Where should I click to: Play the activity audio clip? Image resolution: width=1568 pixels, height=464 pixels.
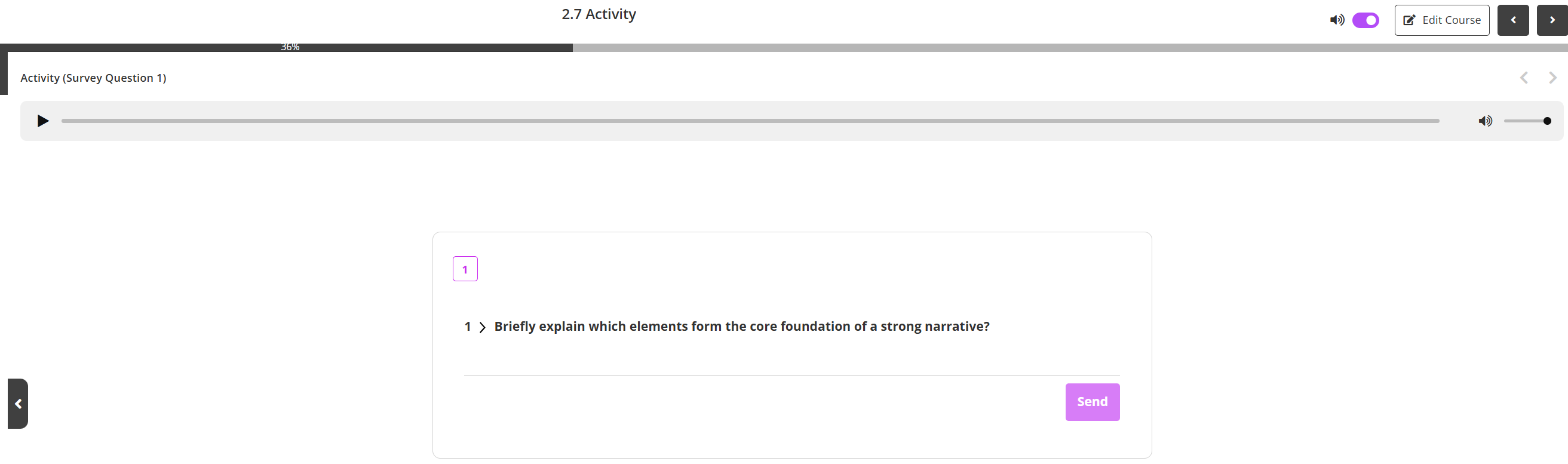[x=42, y=121]
